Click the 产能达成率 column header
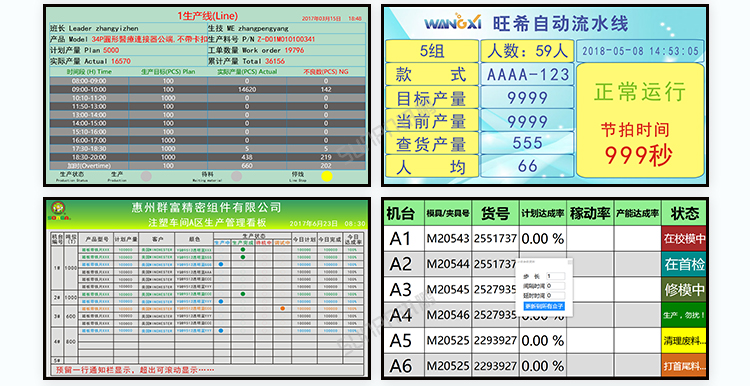Viewport: 750px width, 386px height. (637, 213)
